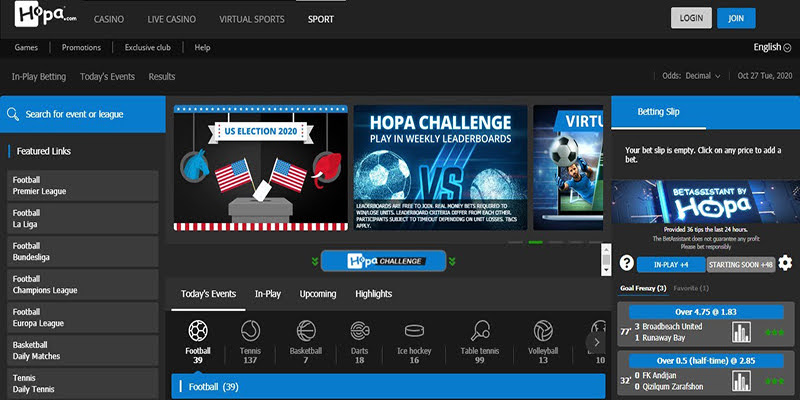Switch to the Upcoming tab
Screen dimensions: 800x400
pos(318,294)
